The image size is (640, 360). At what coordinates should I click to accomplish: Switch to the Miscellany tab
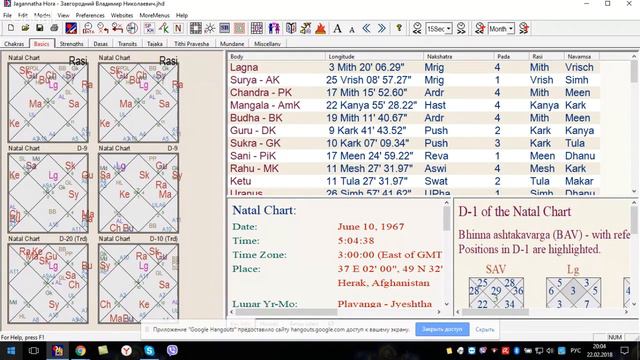[x=267, y=44]
